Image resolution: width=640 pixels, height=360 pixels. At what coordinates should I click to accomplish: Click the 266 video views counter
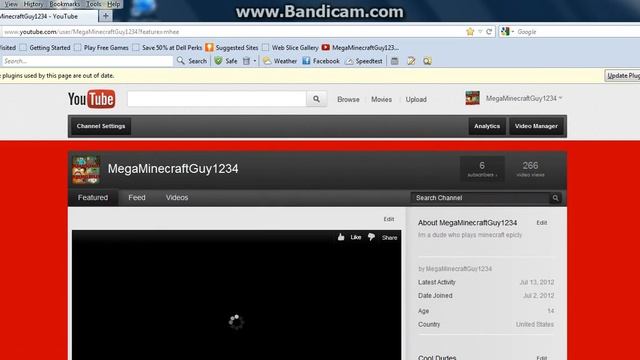[x=530, y=169]
